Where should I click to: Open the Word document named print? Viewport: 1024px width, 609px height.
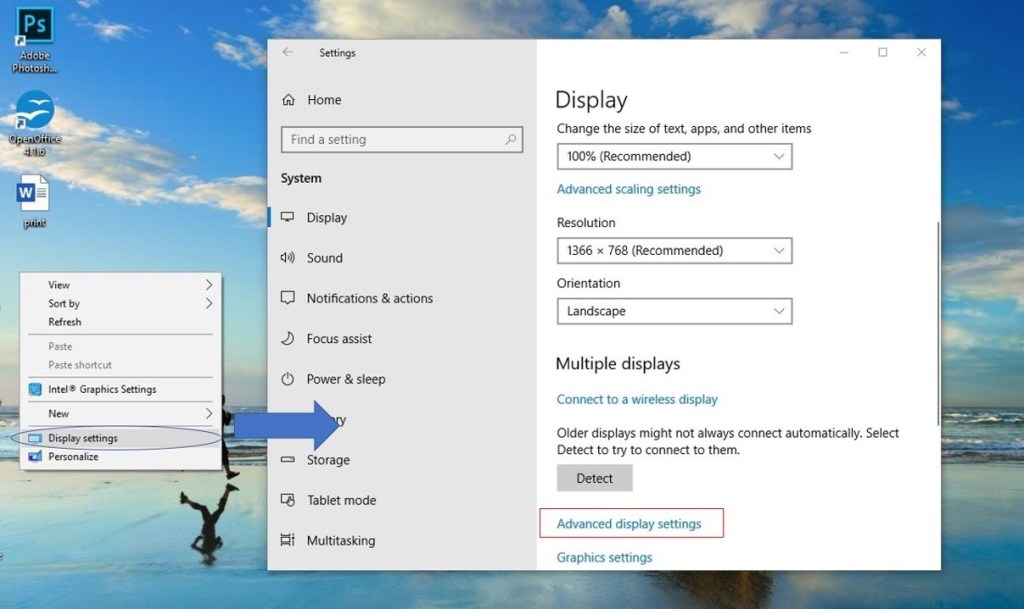[x=34, y=192]
